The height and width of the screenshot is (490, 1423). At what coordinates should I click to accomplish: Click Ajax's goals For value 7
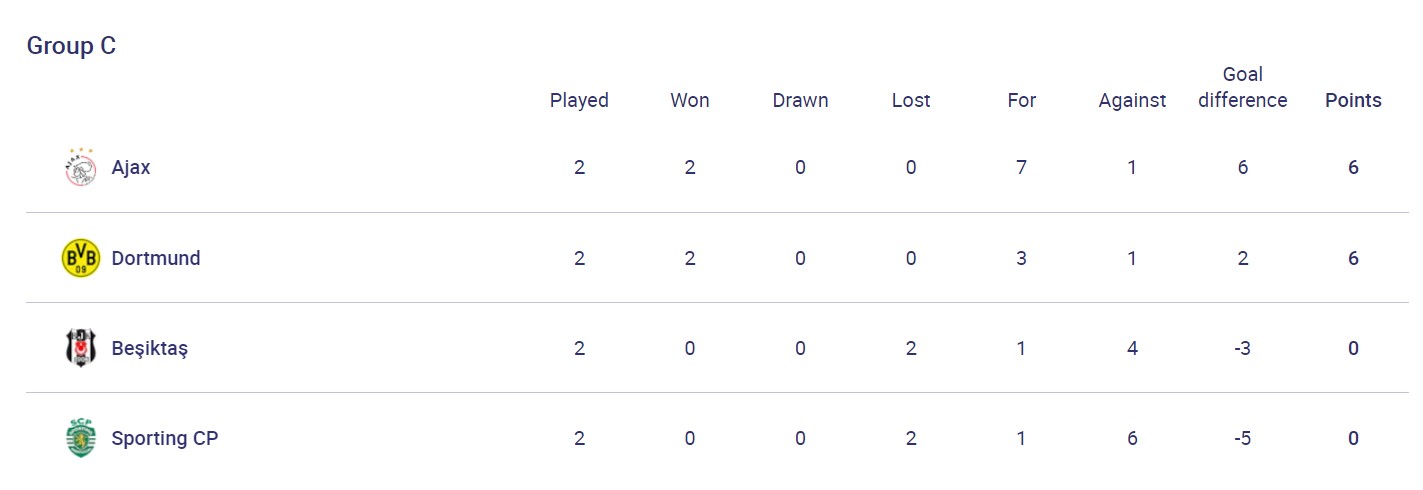click(1021, 167)
